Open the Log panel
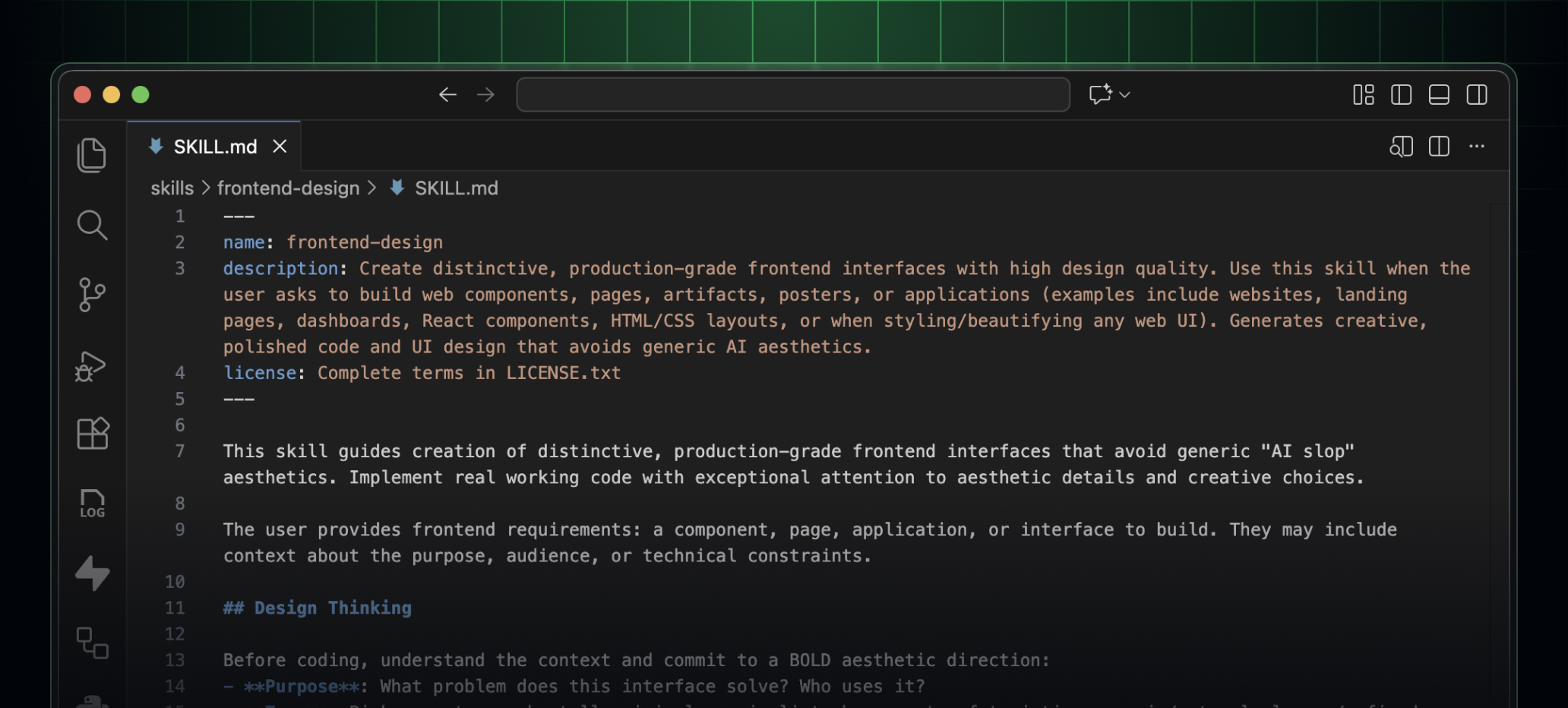This screenshot has width=1568, height=708. pyautogui.click(x=92, y=502)
